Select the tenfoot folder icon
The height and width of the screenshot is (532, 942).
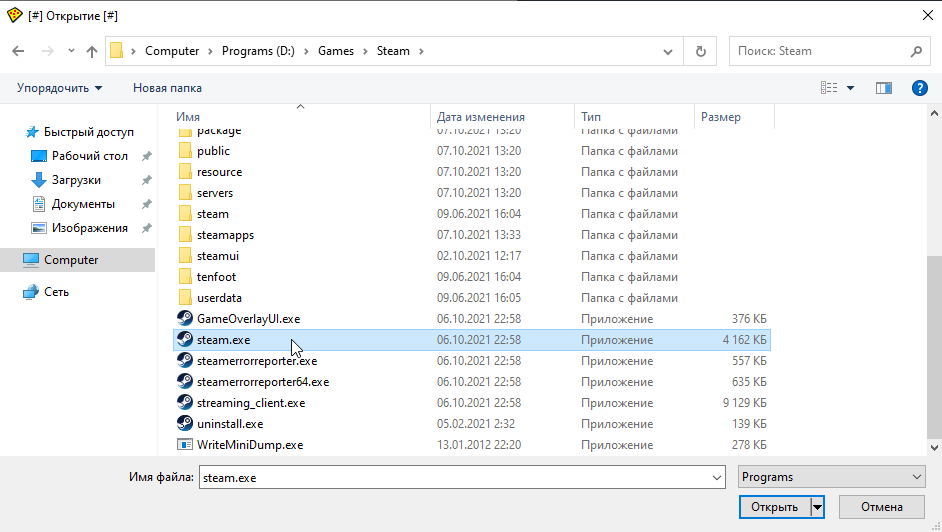(x=186, y=276)
